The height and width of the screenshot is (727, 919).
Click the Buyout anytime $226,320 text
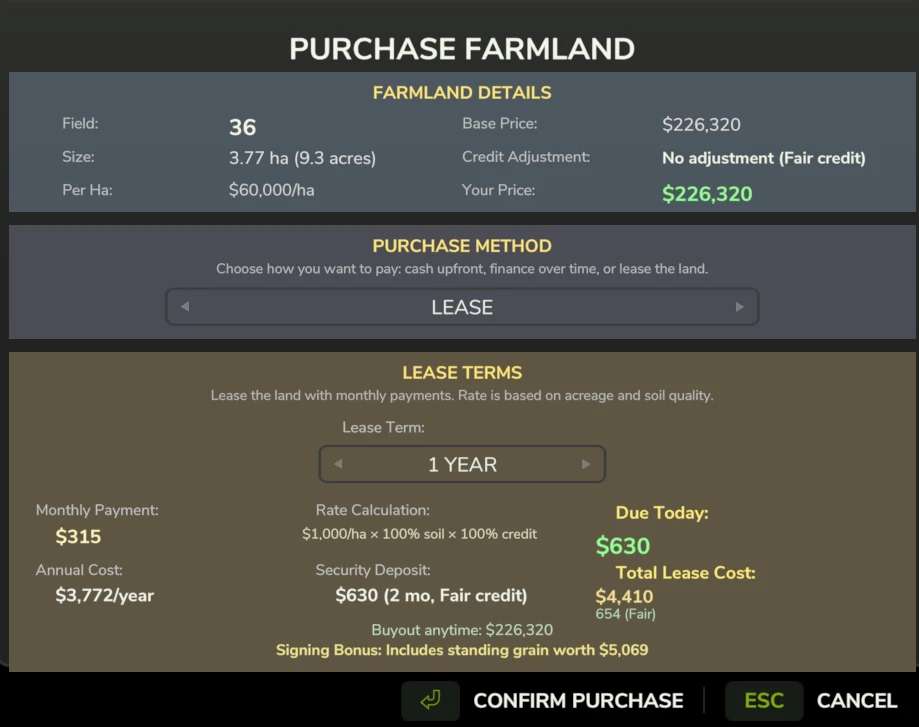point(462,630)
